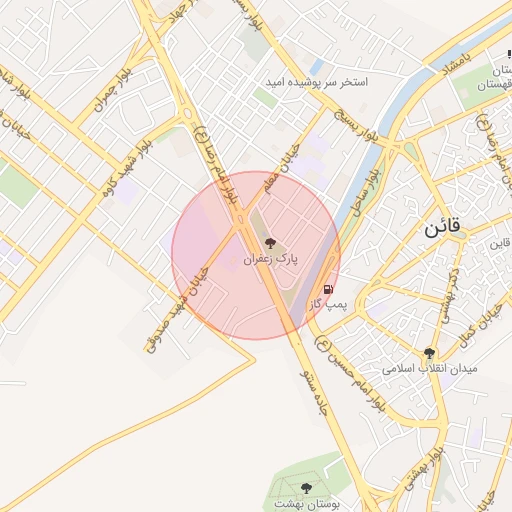The width and height of the screenshot is (512, 512).
Task: Select the خیابان شهید صدوقی street label
Action: tap(177, 310)
